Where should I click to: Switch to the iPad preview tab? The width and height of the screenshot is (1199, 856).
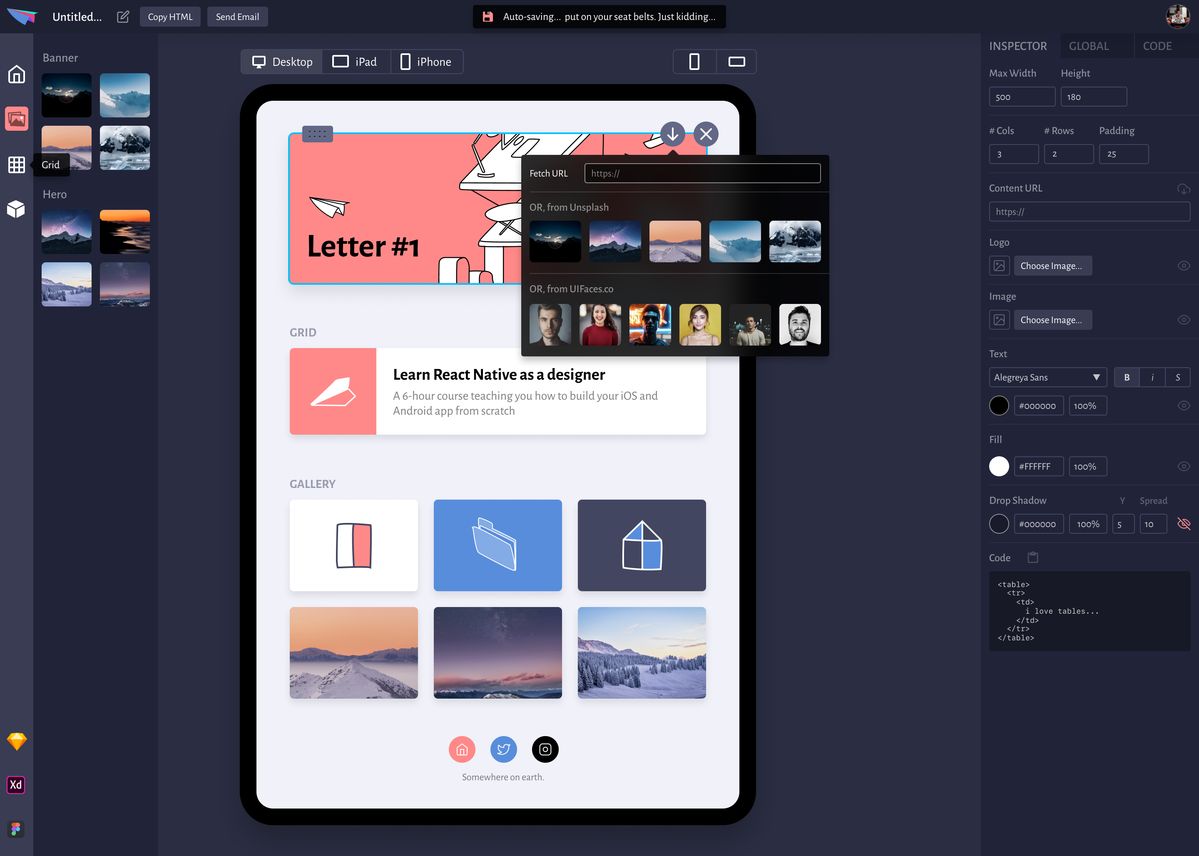click(x=355, y=62)
